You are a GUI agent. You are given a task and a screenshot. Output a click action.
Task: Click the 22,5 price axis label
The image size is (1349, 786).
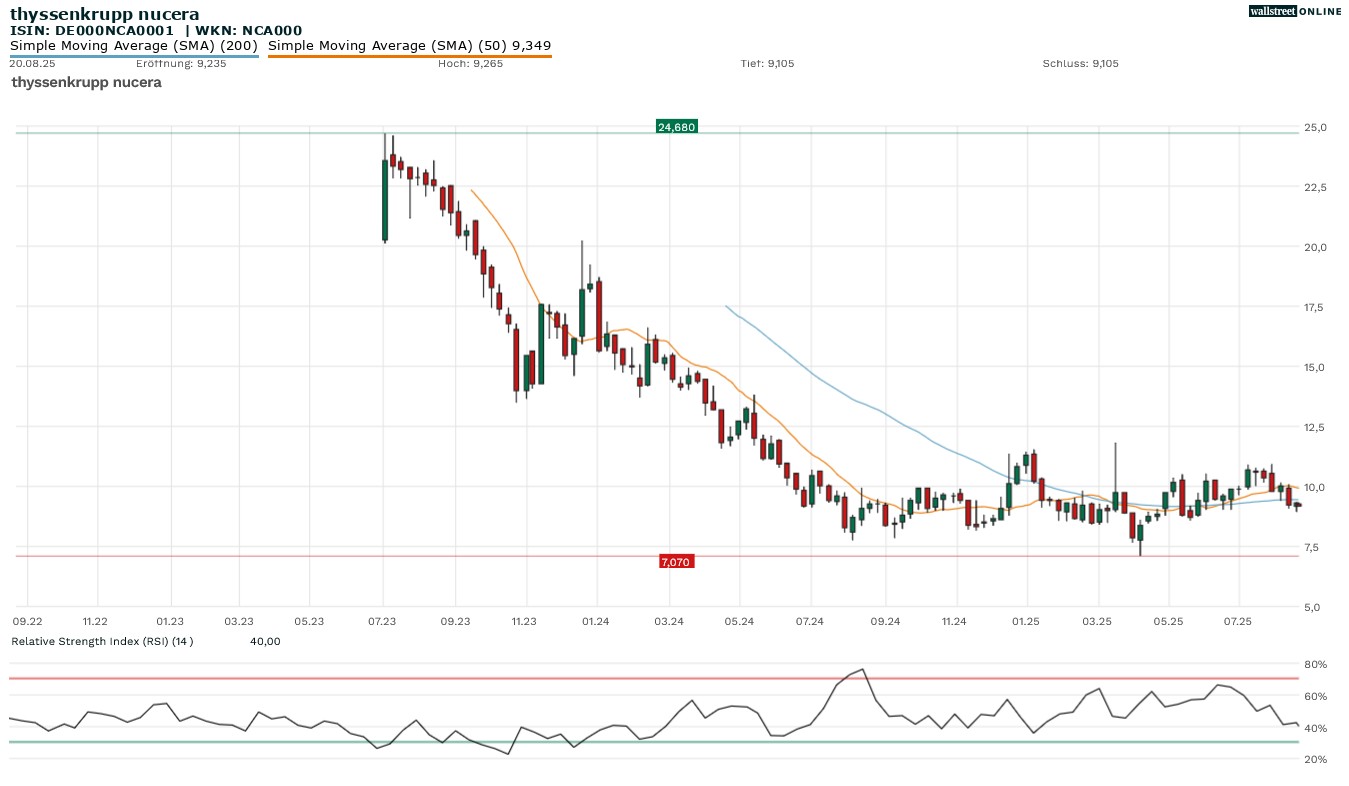1316,187
